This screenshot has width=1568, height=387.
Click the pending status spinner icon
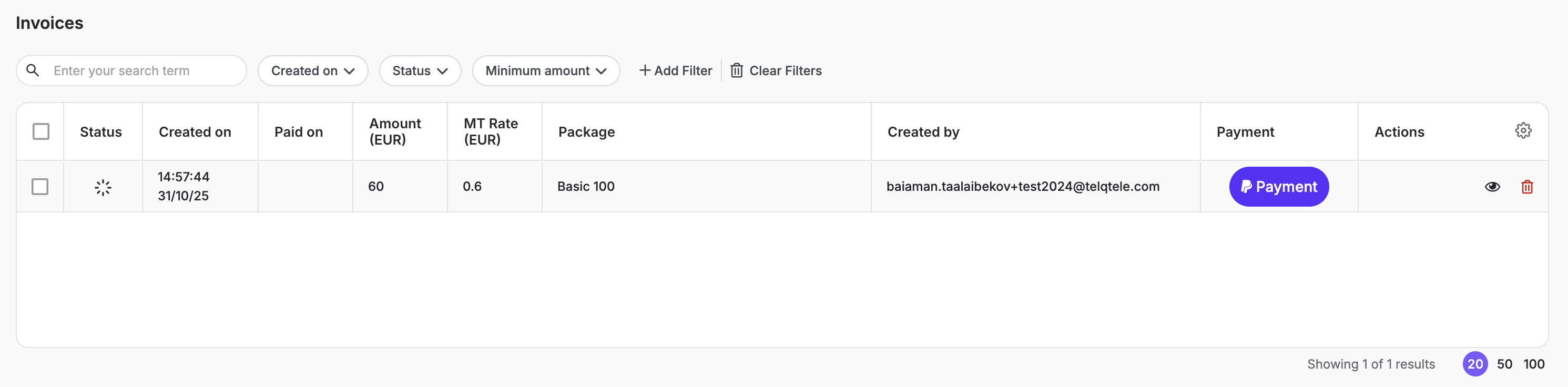click(103, 187)
